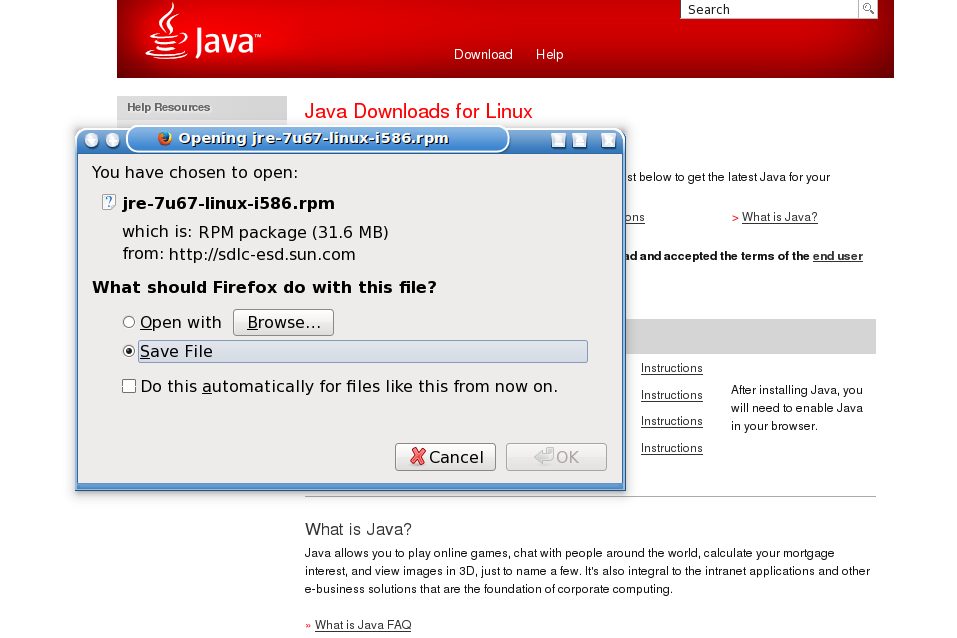Screen dimensions: 957x638
Task: Open the fourth Instructions link
Action: tap(671, 448)
